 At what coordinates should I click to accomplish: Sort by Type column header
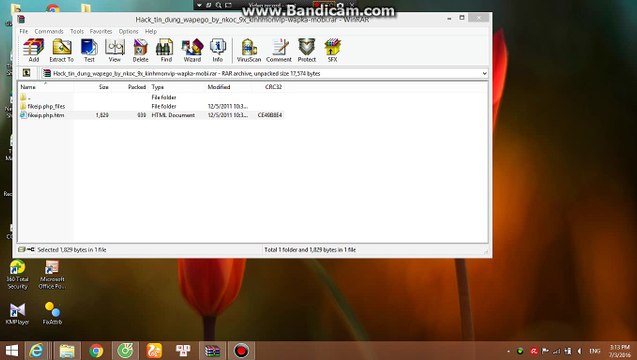coord(158,87)
